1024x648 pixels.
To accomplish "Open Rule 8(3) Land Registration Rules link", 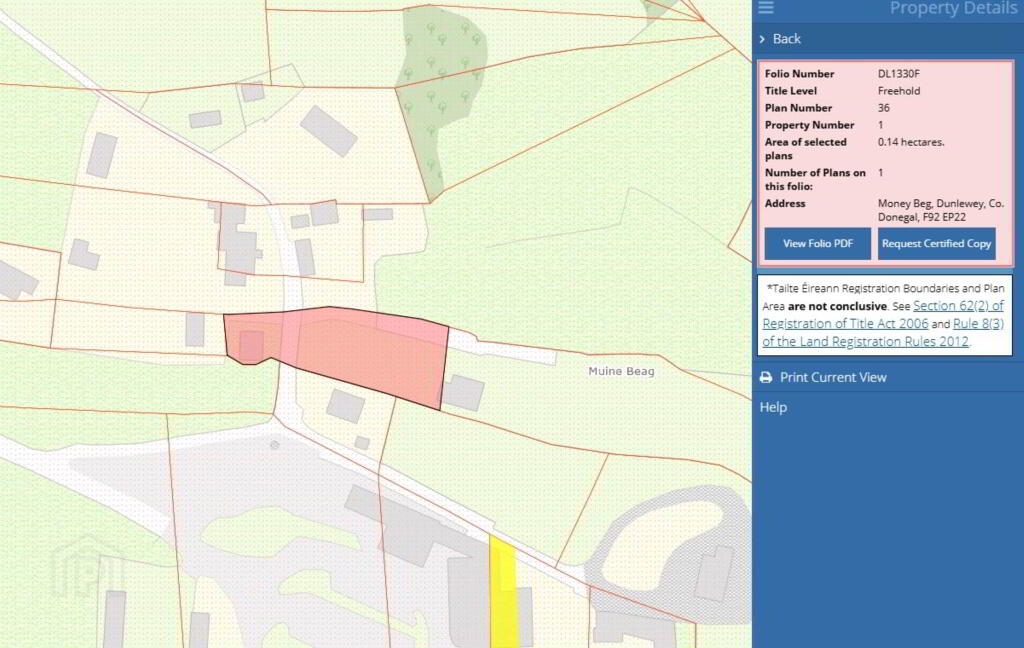I will (883, 332).
